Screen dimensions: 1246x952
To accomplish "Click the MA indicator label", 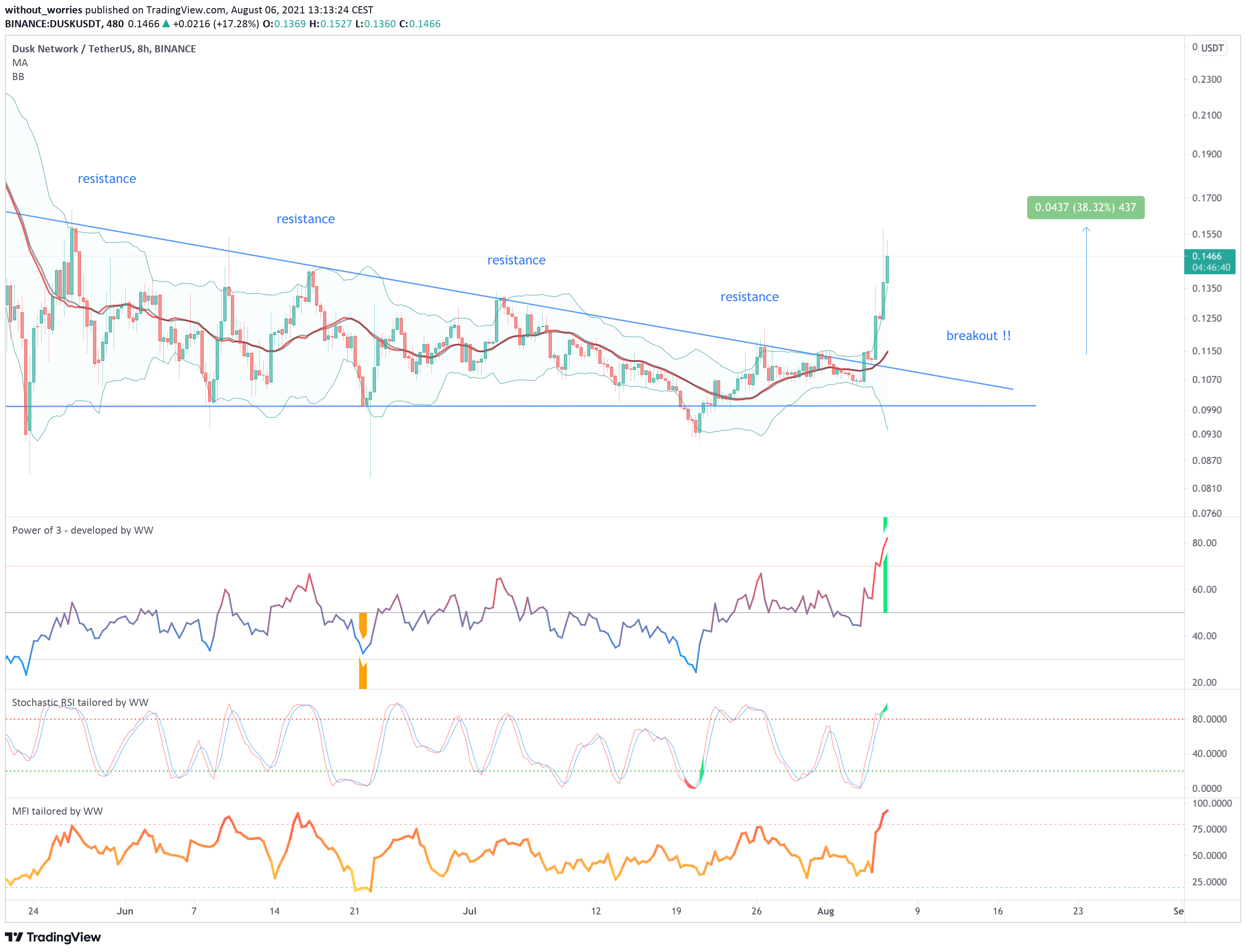I will [20, 63].
